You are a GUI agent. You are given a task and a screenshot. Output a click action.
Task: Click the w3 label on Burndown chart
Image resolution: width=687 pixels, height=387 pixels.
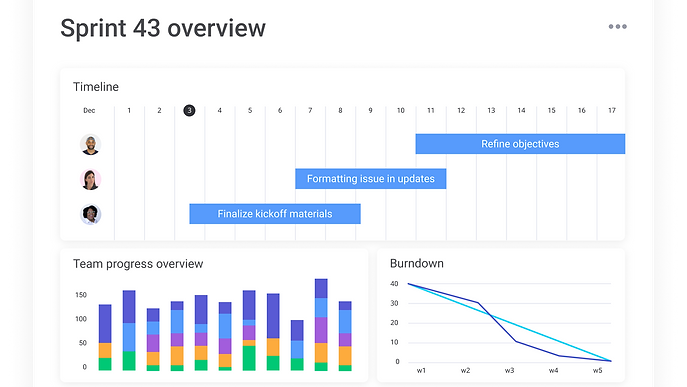509,370
